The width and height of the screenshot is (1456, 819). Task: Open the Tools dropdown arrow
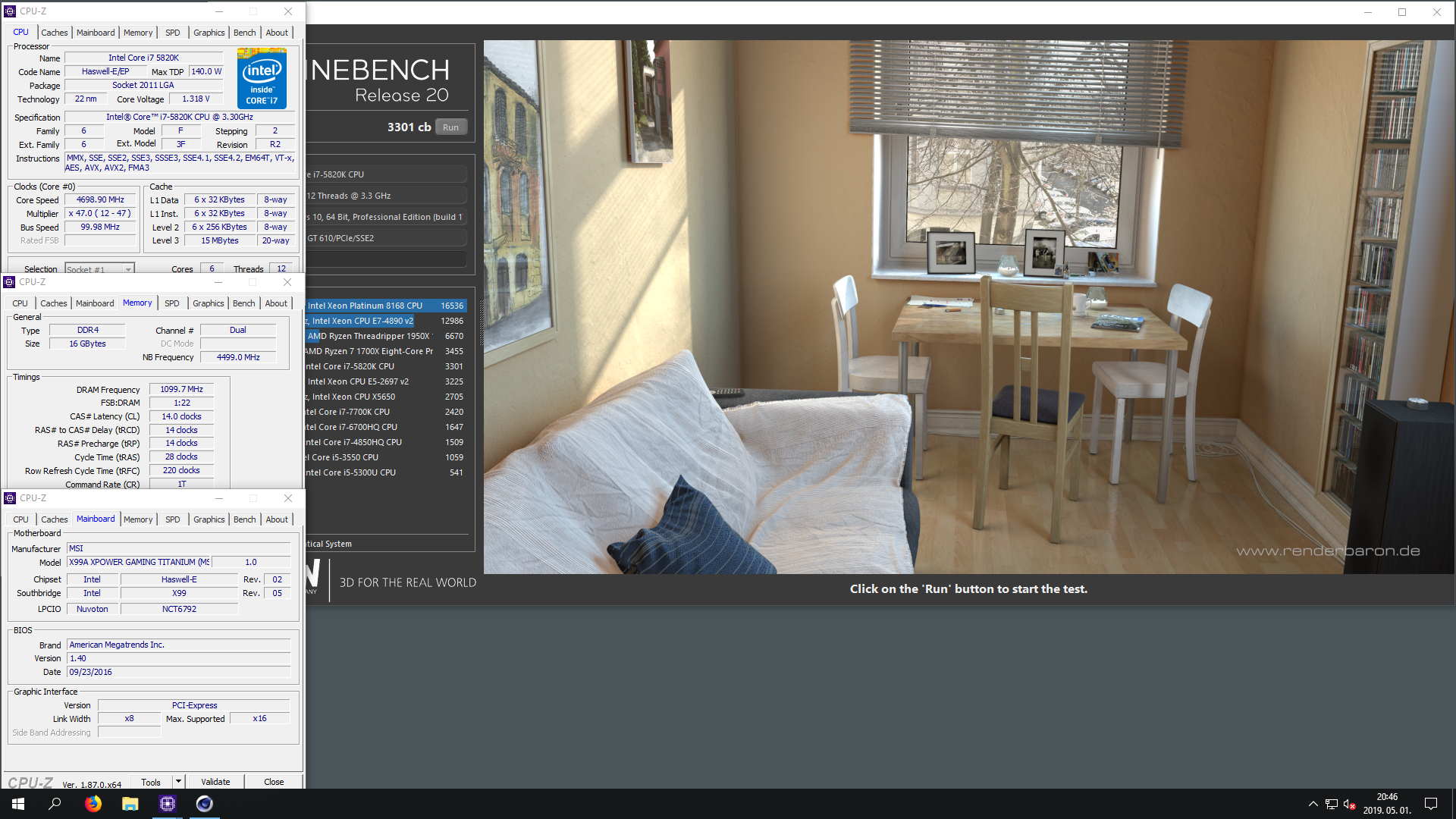pyautogui.click(x=178, y=782)
